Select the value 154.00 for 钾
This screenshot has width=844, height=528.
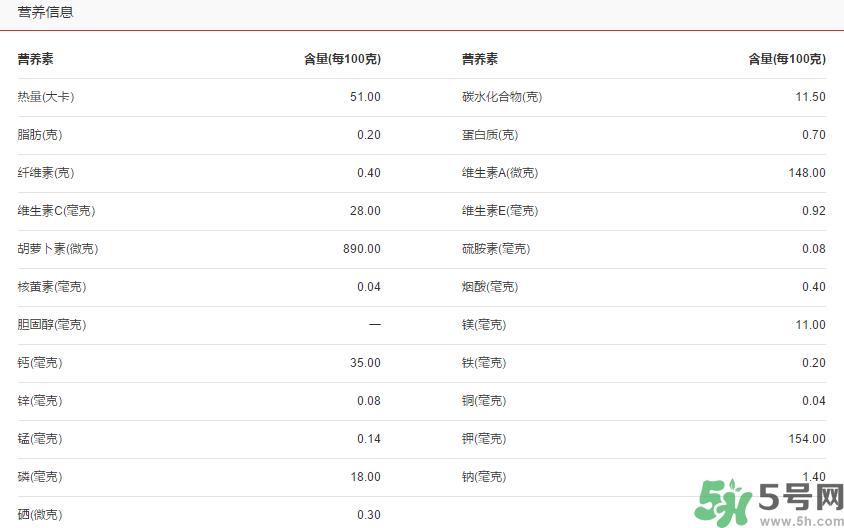(x=807, y=439)
